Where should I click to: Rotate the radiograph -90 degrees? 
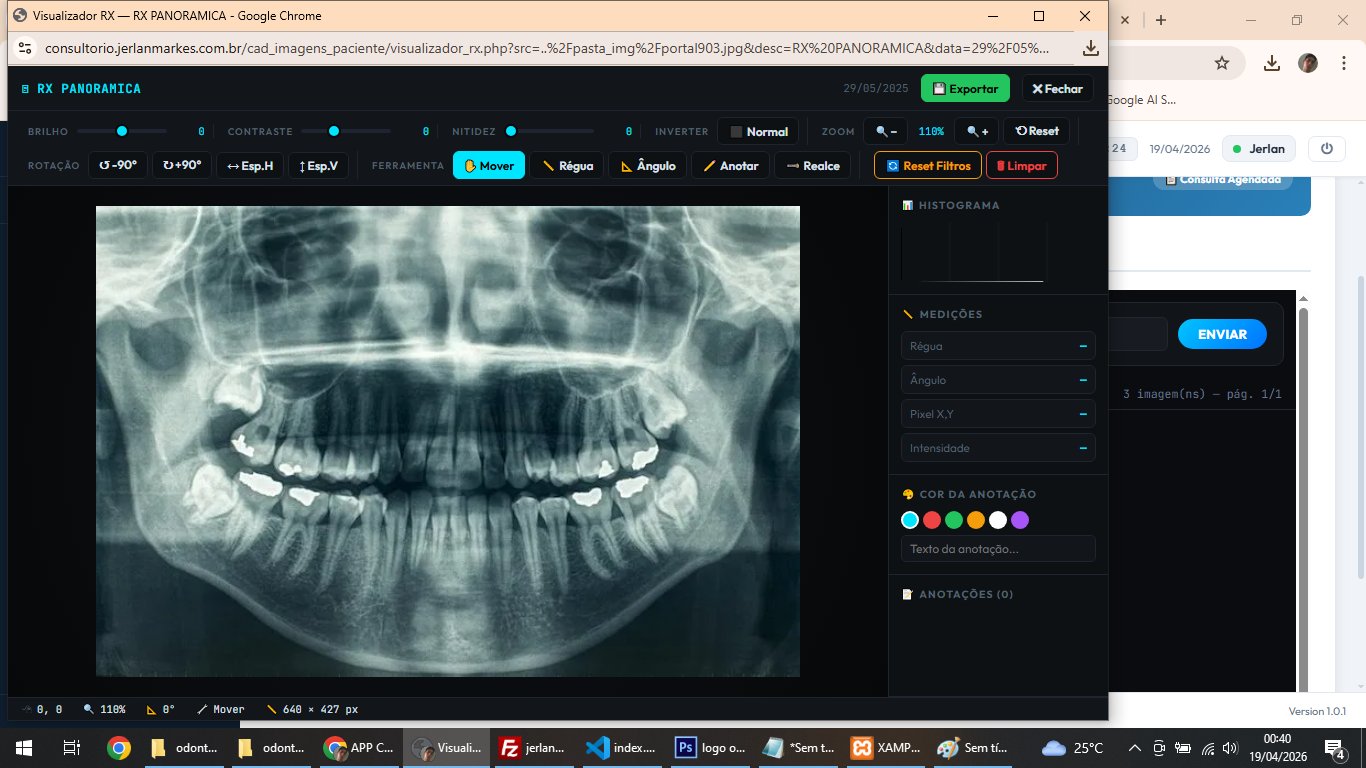pyautogui.click(x=118, y=165)
